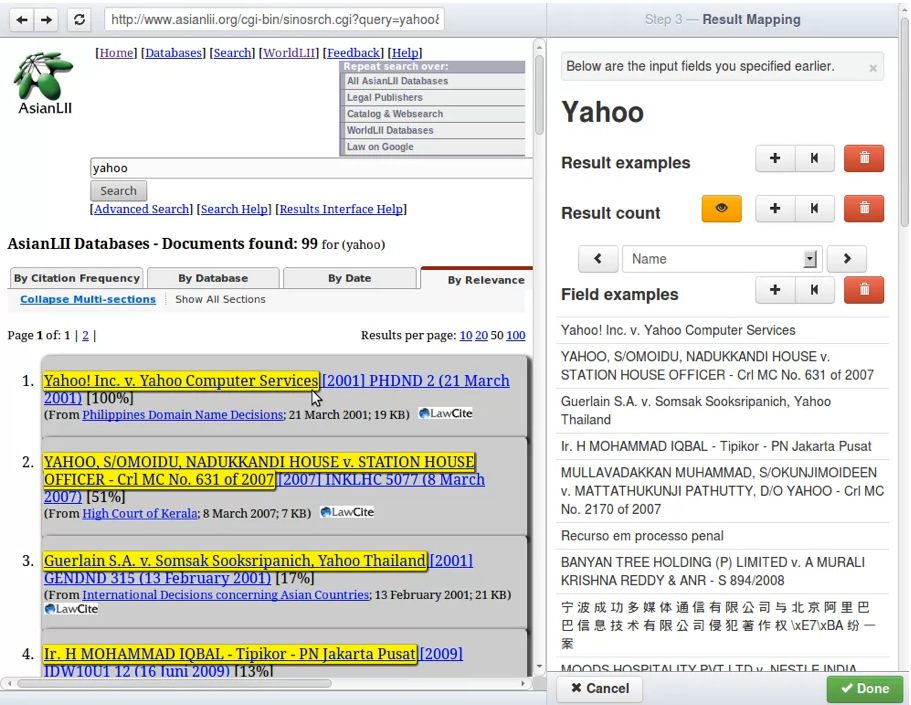The image size is (911, 705).
Task: Open the WorldLII link
Action: point(289,53)
